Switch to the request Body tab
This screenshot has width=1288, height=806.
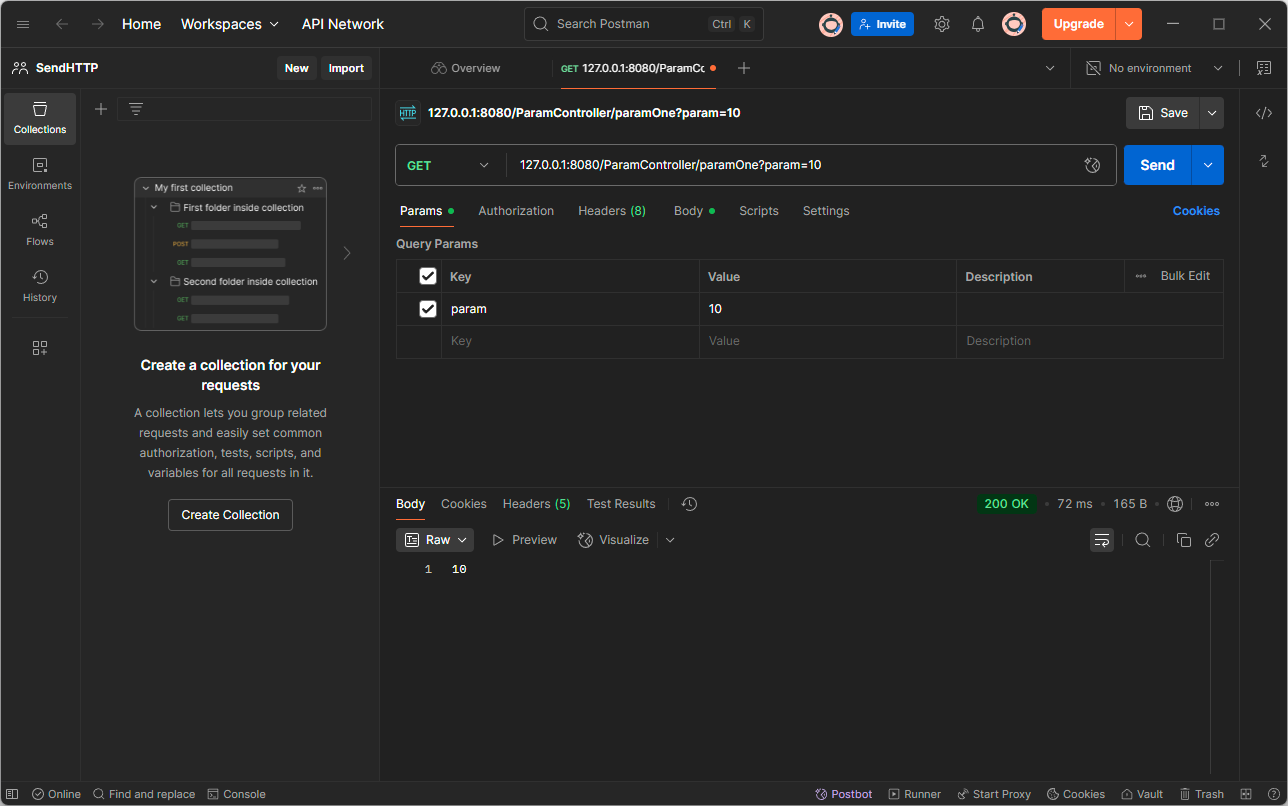tap(694, 211)
